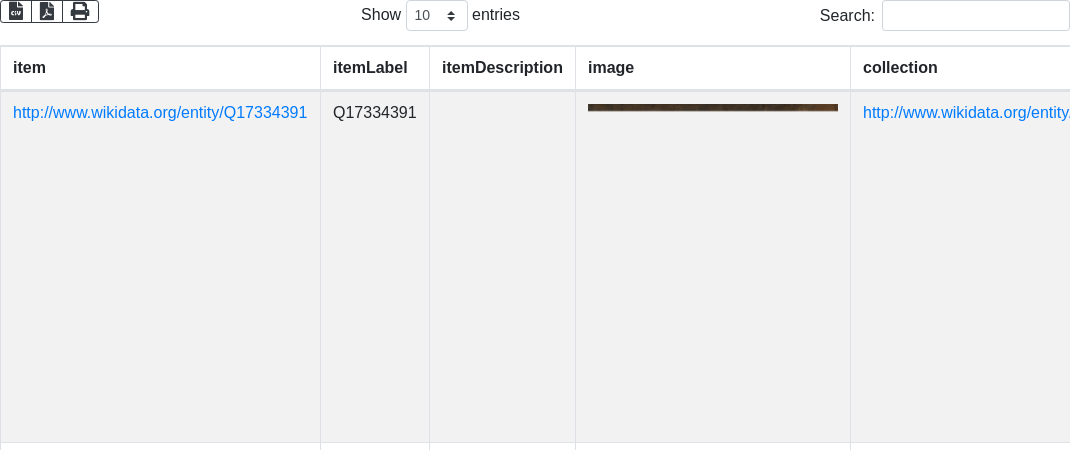
Task: Sort by the item column header
Action: point(160,68)
